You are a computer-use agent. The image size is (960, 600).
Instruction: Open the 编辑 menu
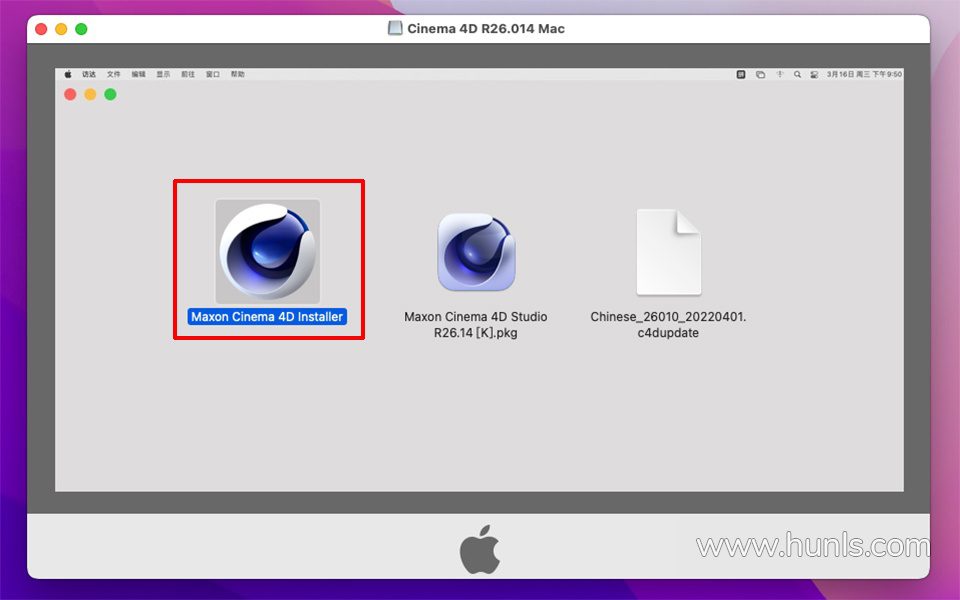pyautogui.click(x=138, y=74)
